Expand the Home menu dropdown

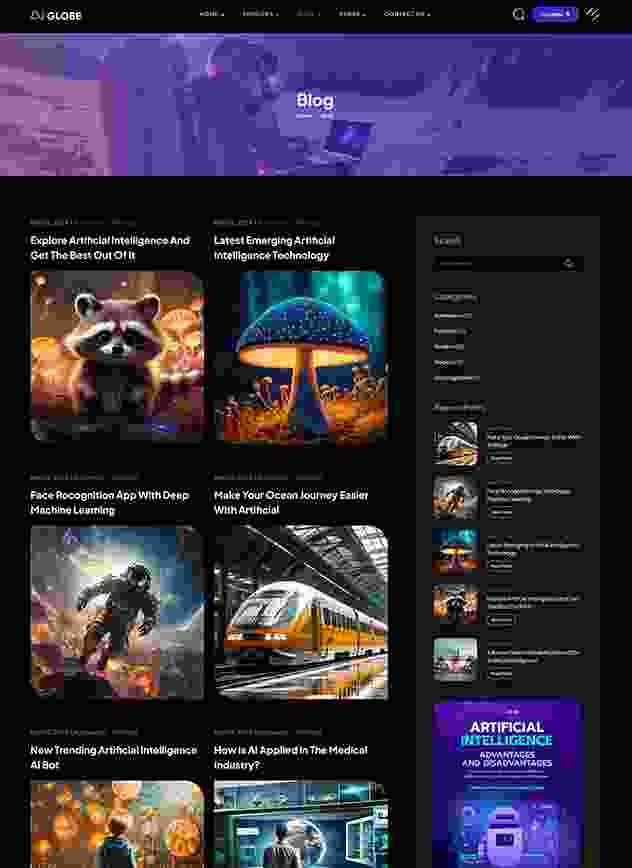click(x=211, y=15)
